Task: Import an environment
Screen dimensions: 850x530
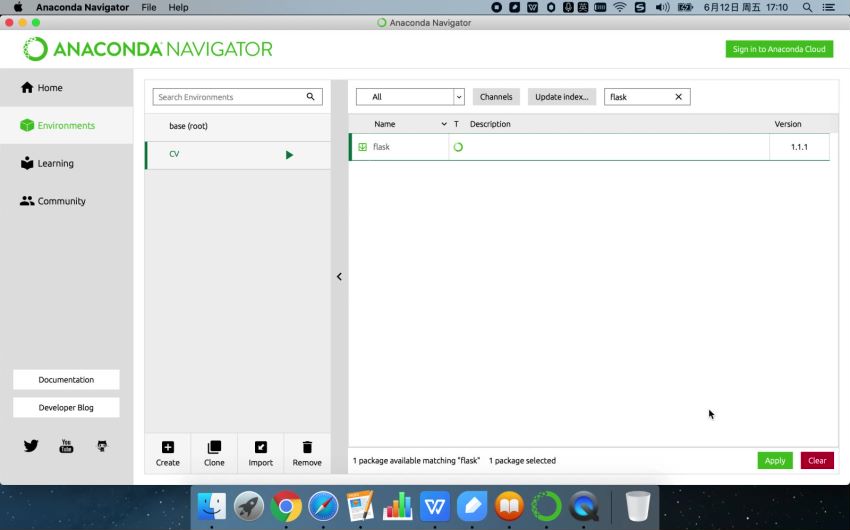Action: [x=261, y=454]
